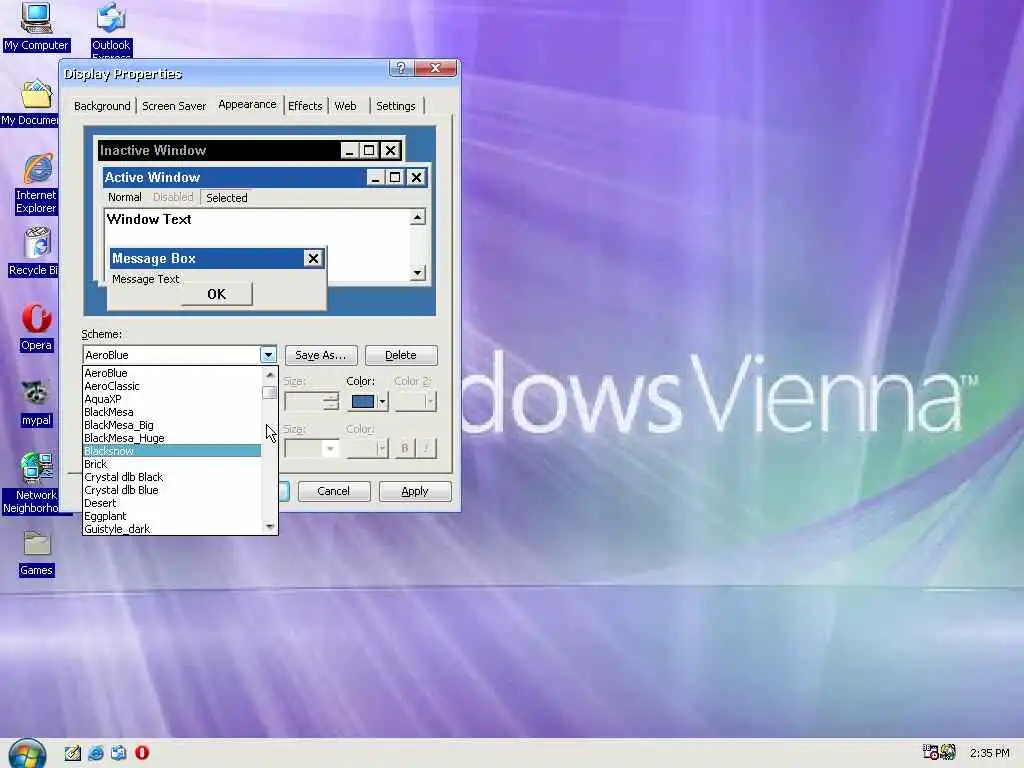
Task: Open the My Documents folder icon
Action: pyautogui.click(x=36, y=95)
